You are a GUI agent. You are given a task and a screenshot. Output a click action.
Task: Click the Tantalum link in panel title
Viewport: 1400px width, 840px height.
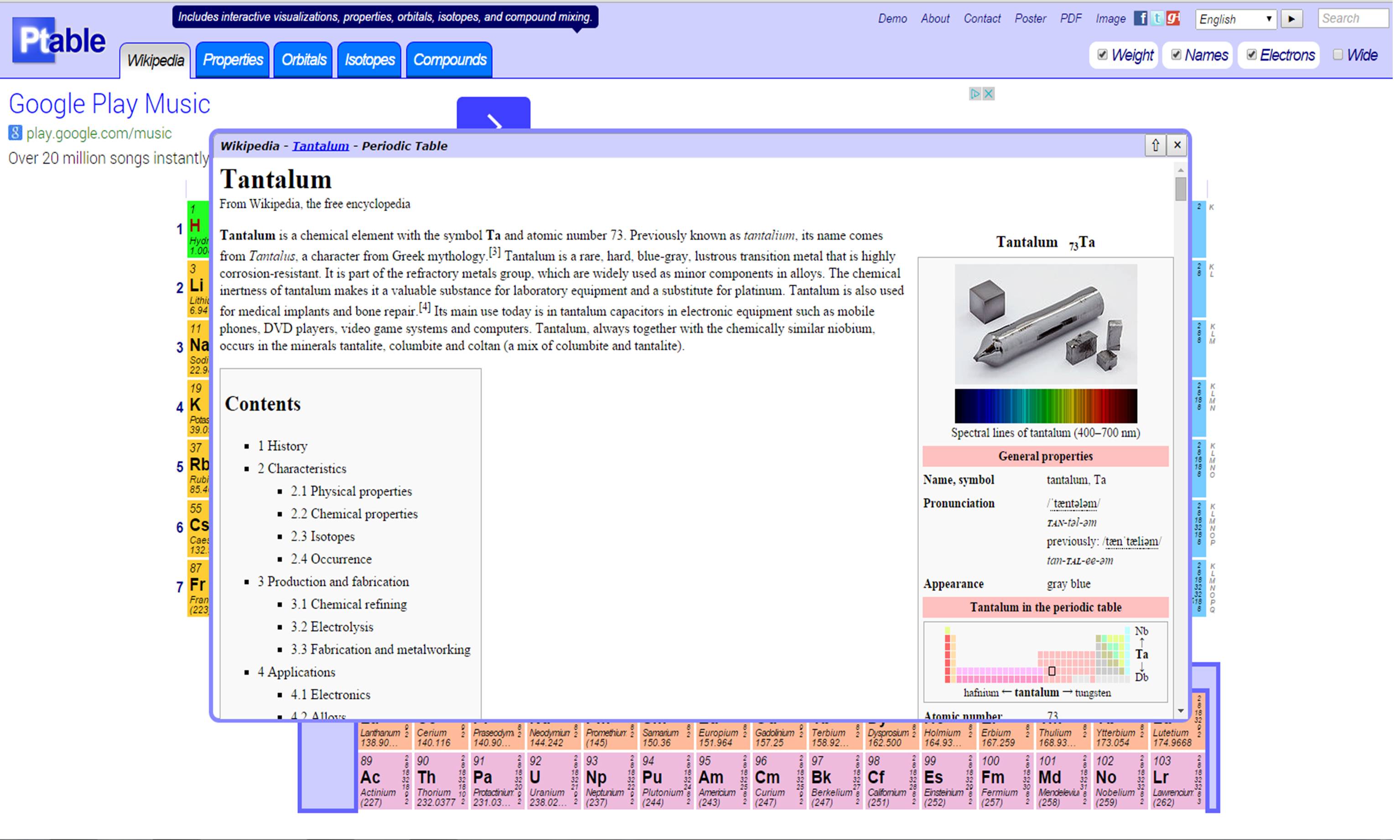pos(320,146)
